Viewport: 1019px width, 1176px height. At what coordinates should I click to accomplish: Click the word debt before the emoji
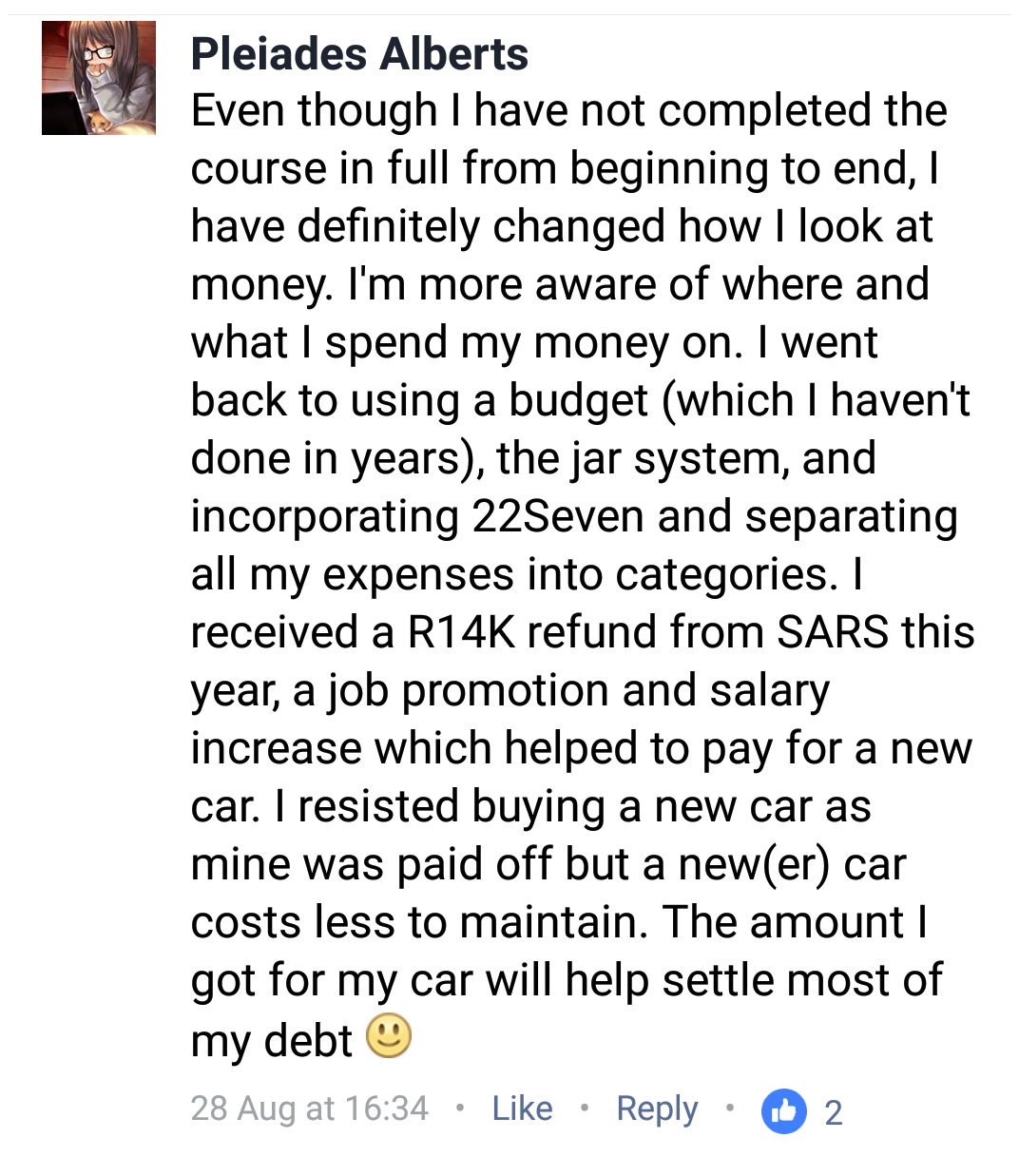(x=309, y=1040)
